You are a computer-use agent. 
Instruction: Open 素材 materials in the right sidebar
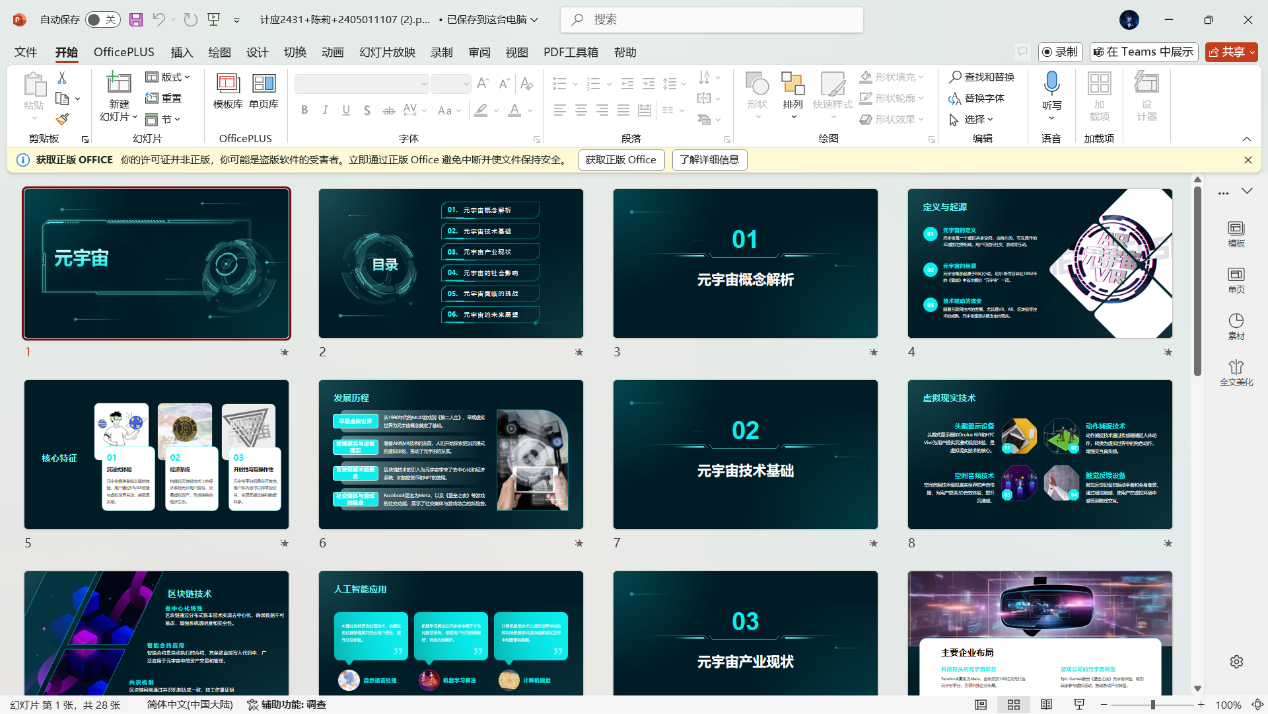click(x=1236, y=326)
